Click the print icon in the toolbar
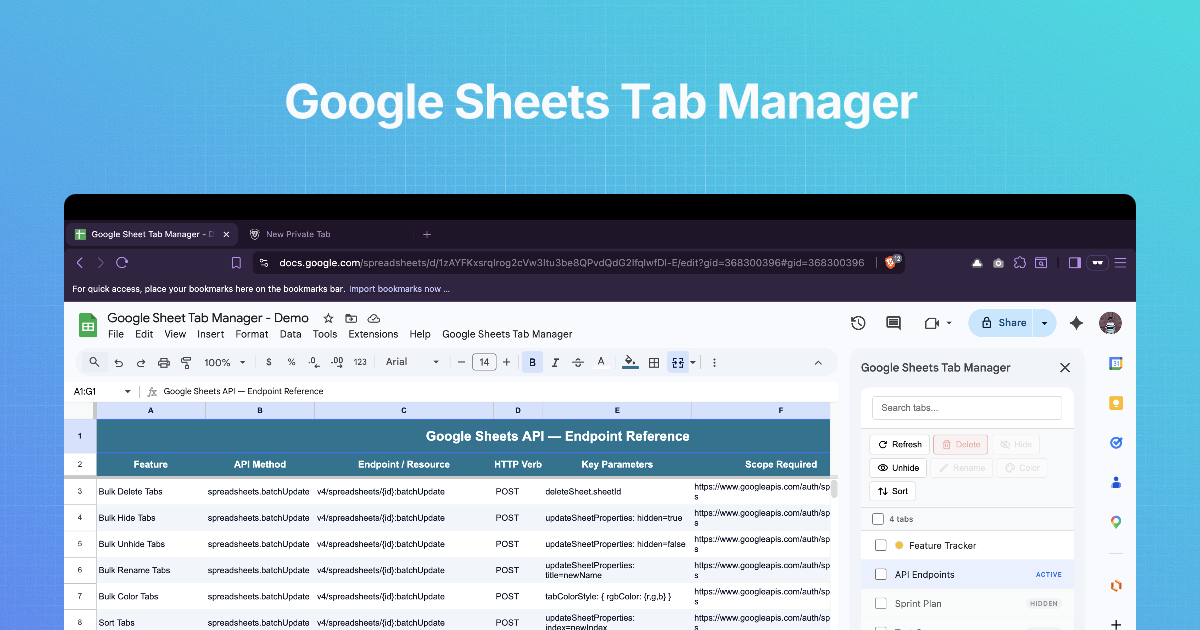1200x630 pixels. pos(164,362)
